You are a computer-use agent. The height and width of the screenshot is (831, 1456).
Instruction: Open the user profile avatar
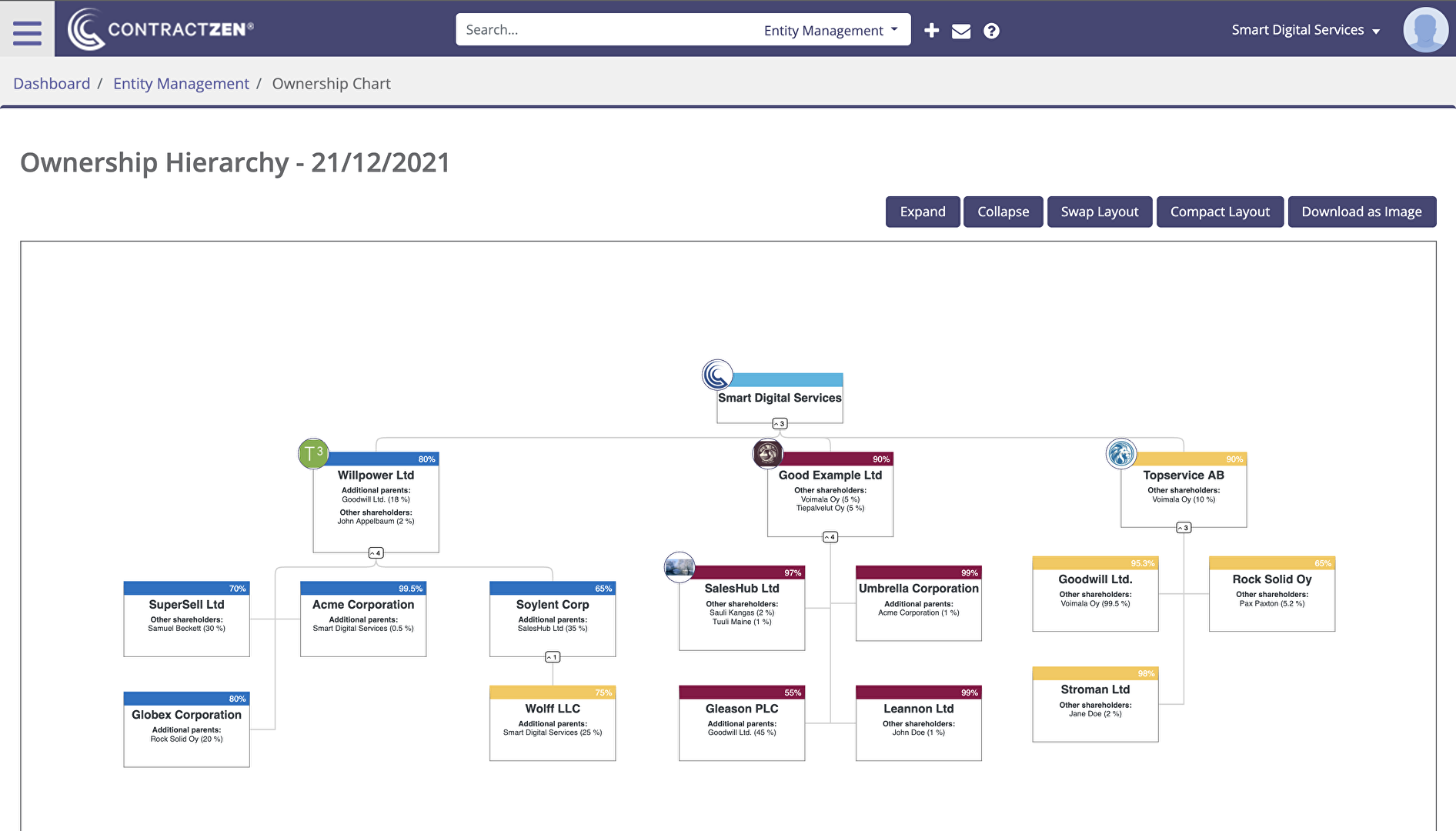pos(1425,30)
